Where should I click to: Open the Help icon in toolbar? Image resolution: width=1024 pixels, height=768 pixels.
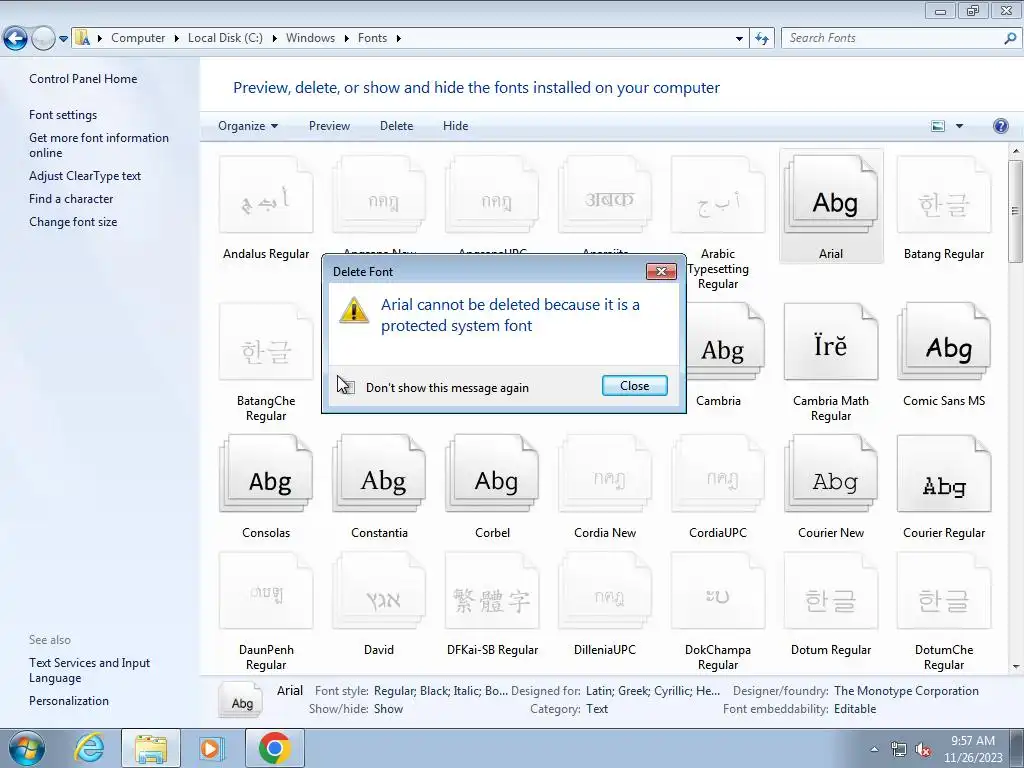pyautogui.click(x=1000, y=126)
